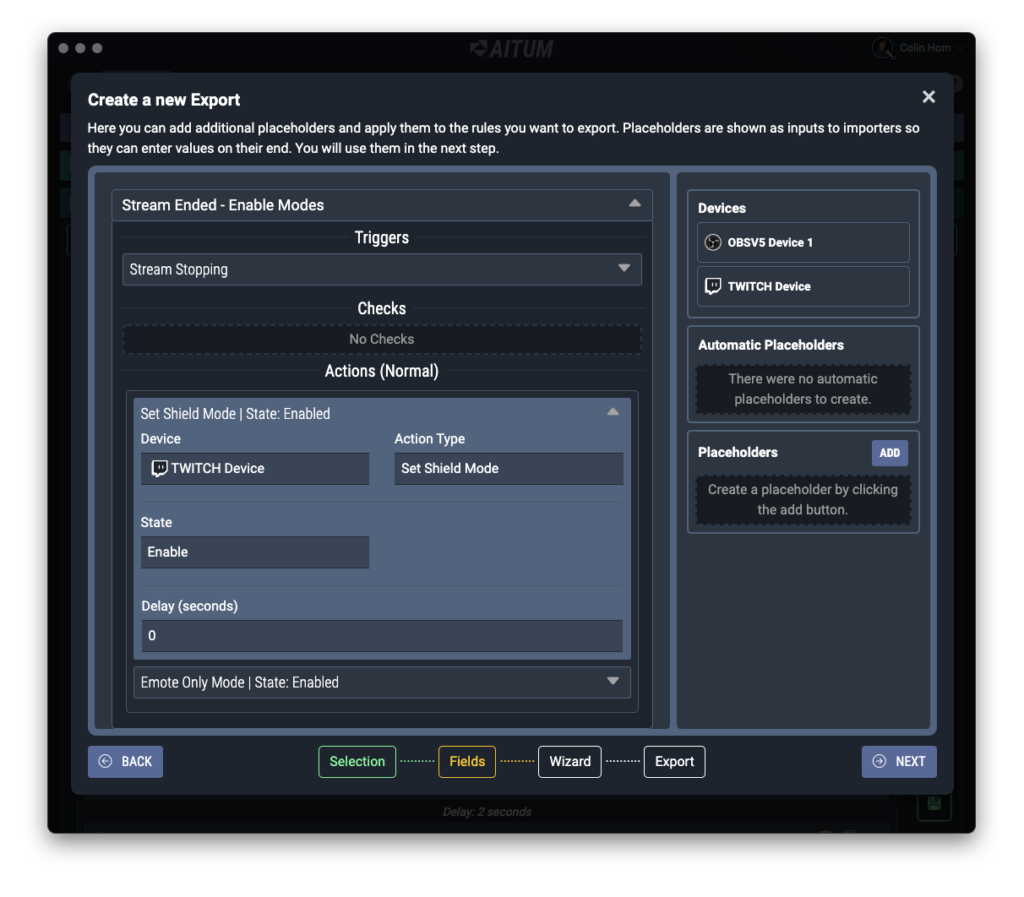Click the TWITCH Device field in action
This screenshot has height=897, width=1024.
(255, 468)
